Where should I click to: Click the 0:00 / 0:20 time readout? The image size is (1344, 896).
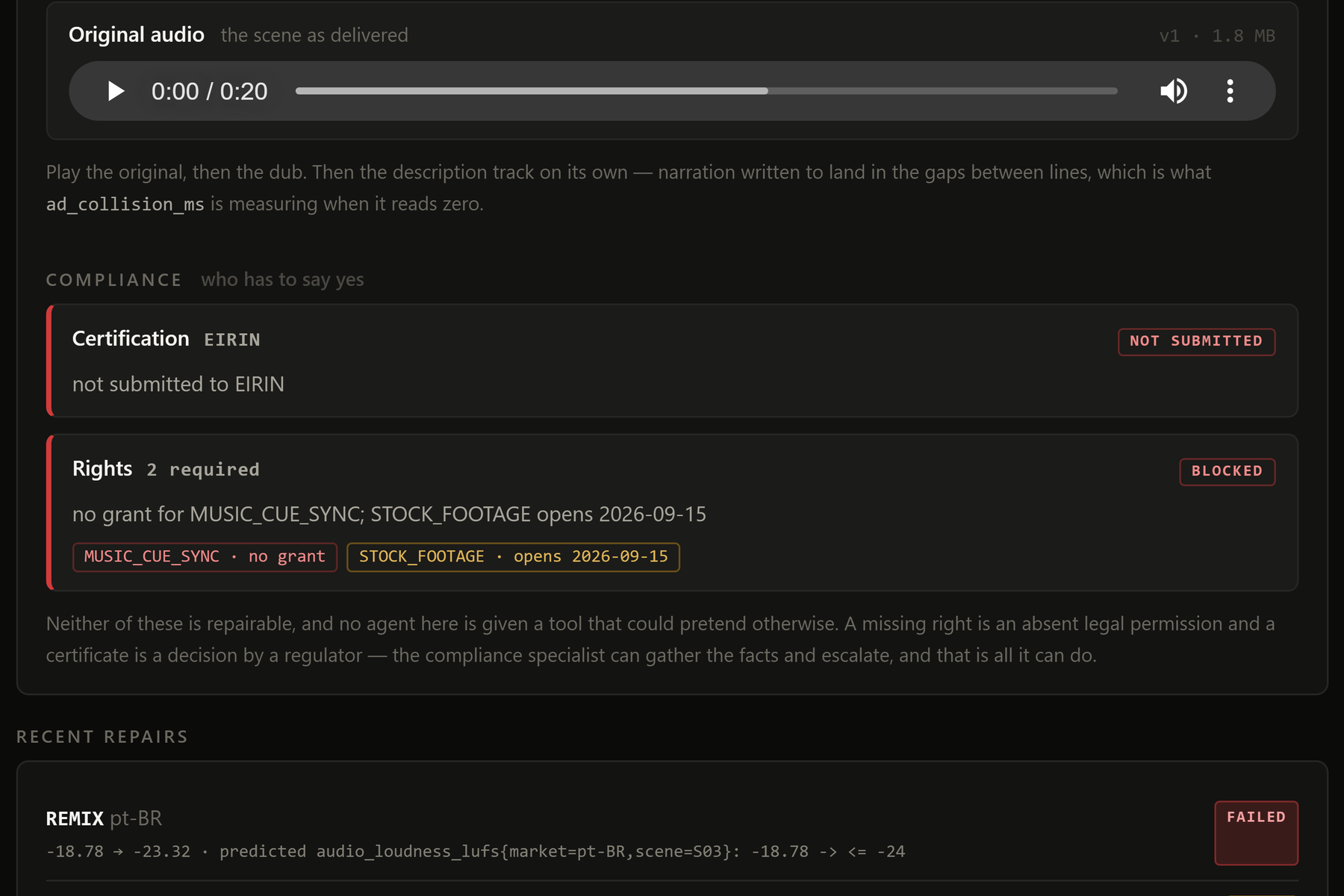click(x=209, y=91)
